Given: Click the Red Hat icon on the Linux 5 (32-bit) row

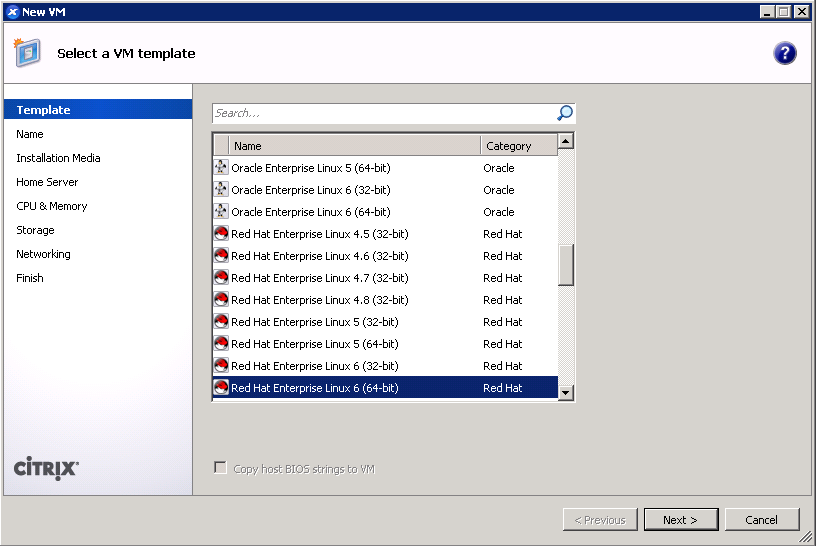Looking at the screenshot, I should click(x=221, y=322).
